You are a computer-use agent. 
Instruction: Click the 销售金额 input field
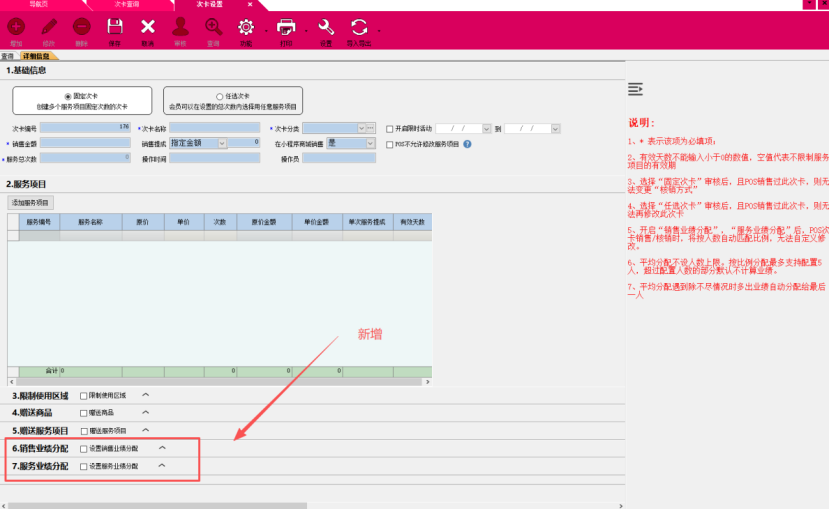(x=85, y=143)
